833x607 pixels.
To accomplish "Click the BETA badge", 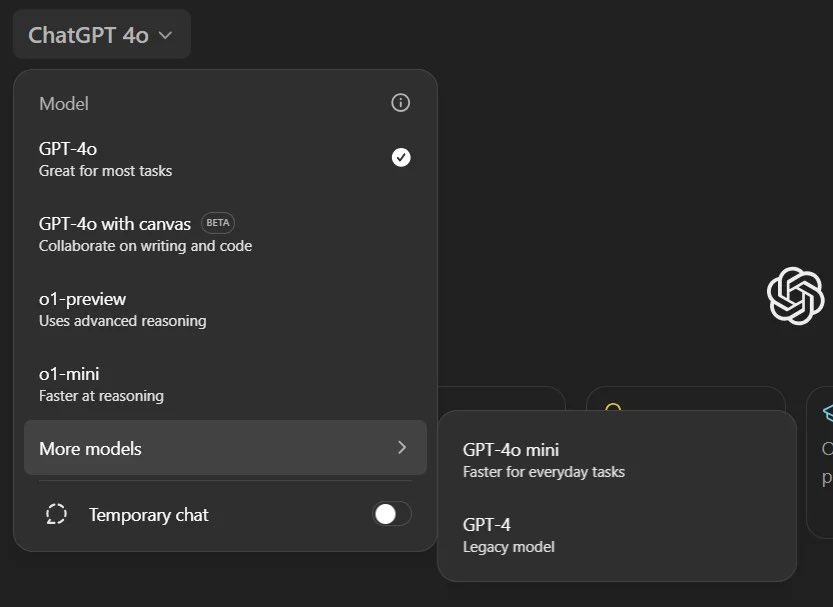I will pyautogui.click(x=218, y=223).
